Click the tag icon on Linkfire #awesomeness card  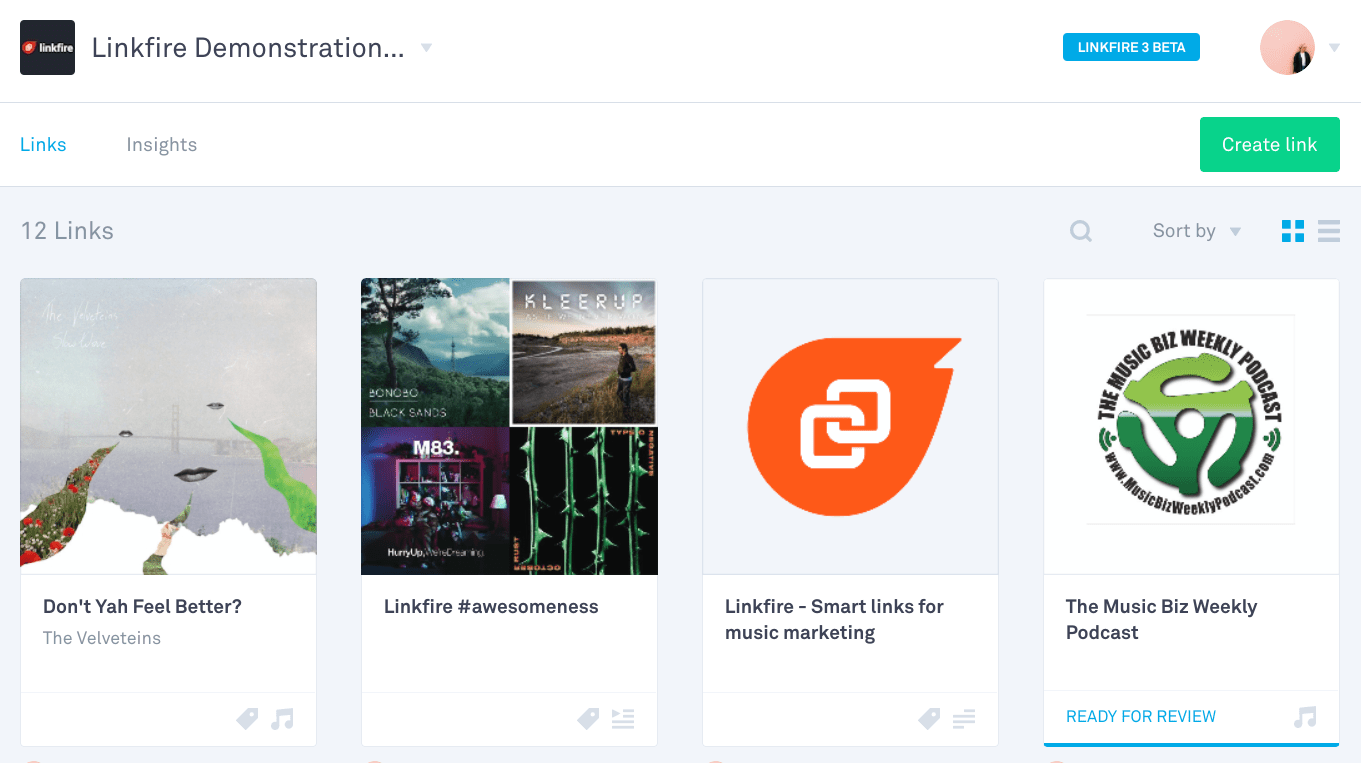pyautogui.click(x=588, y=718)
